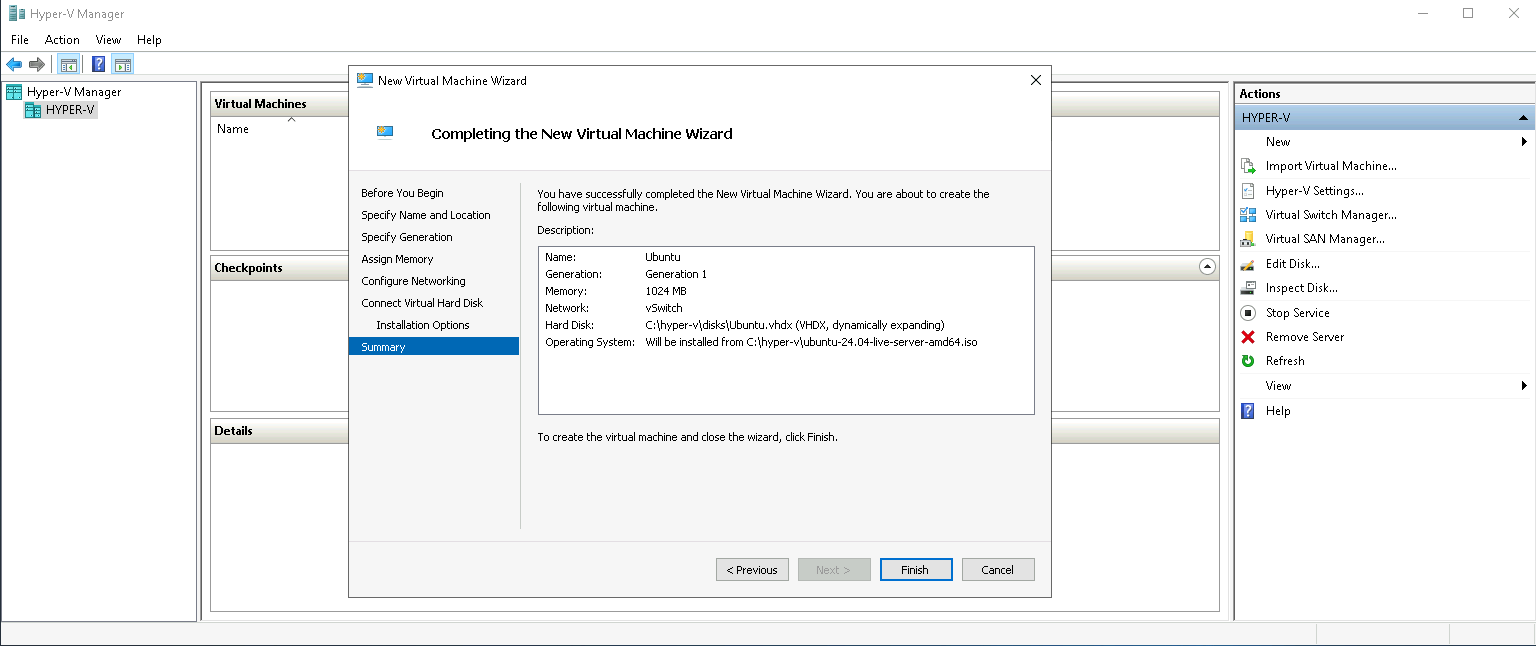
Task: Select HYPER-V server in tree
Action: pos(70,110)
